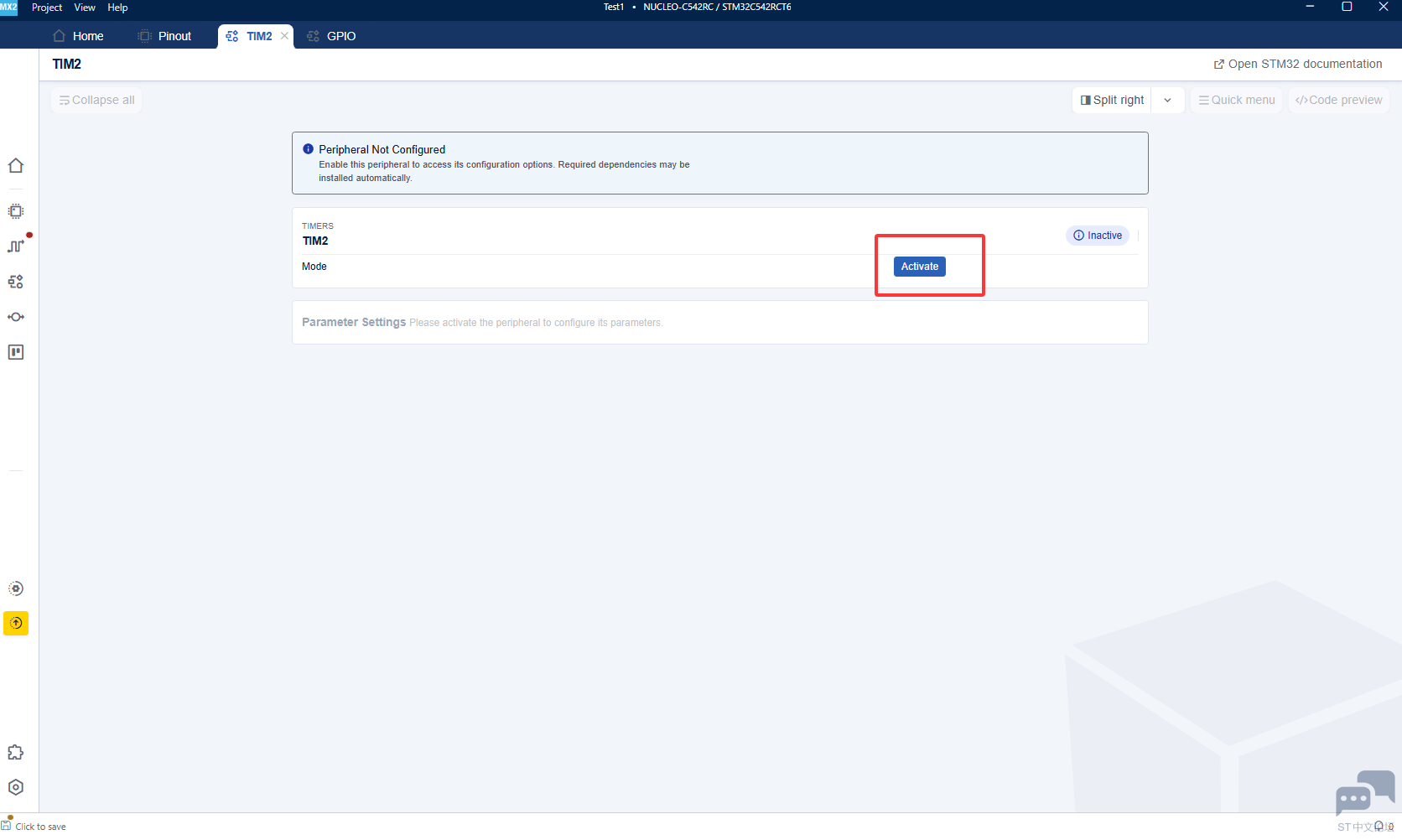Open the middleware connector sidebar icon

coord(16,317)
